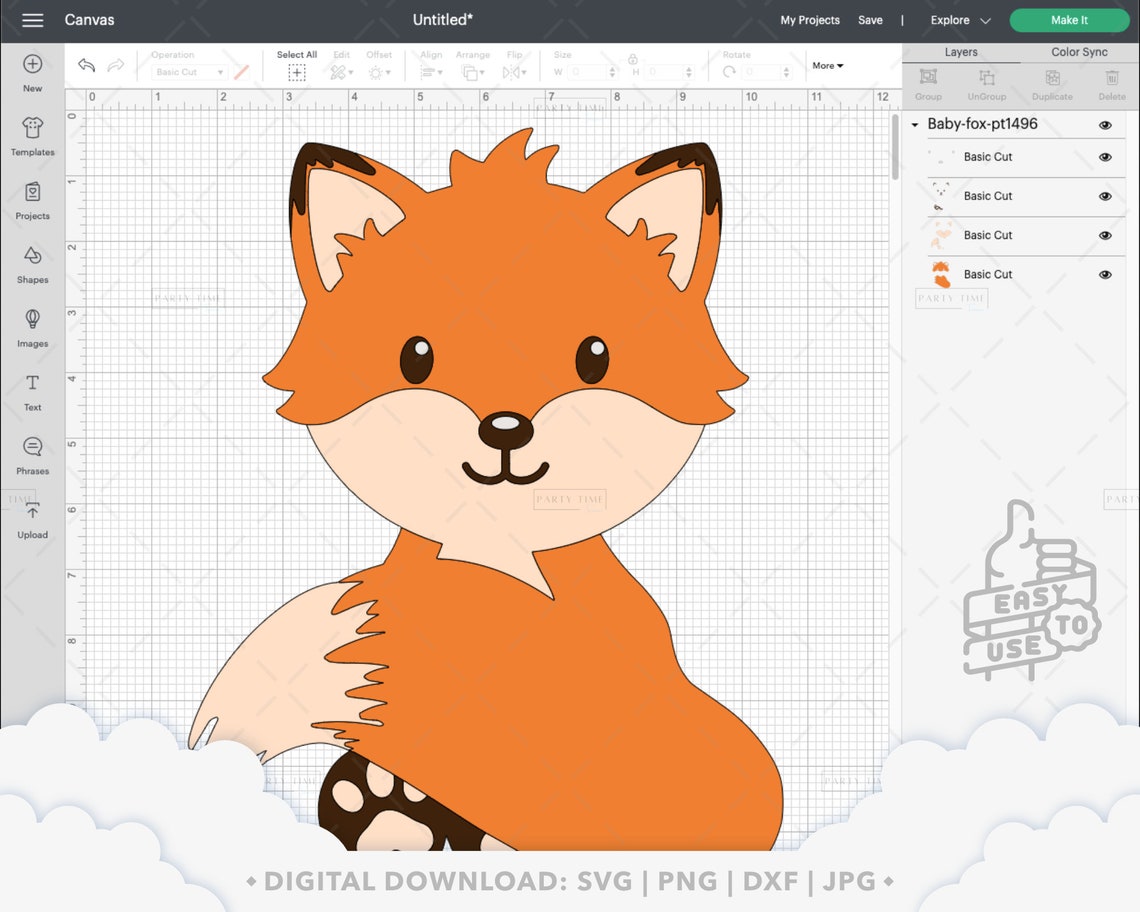Hide the bottom orange Basic Cut layer
Screen dimensions: 1140x912
(1105, 274)
